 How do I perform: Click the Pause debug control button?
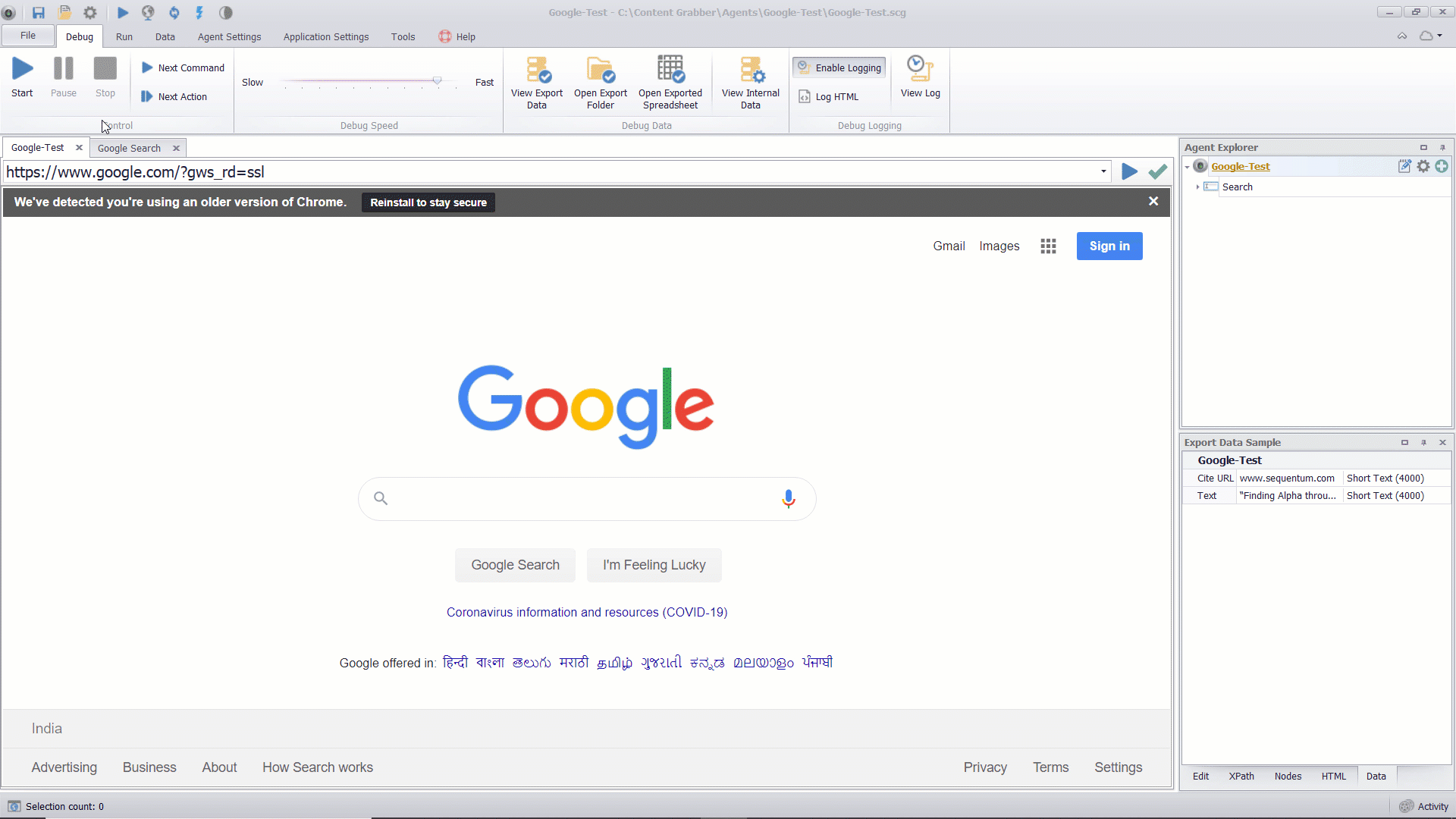click(x=63, y=75)
